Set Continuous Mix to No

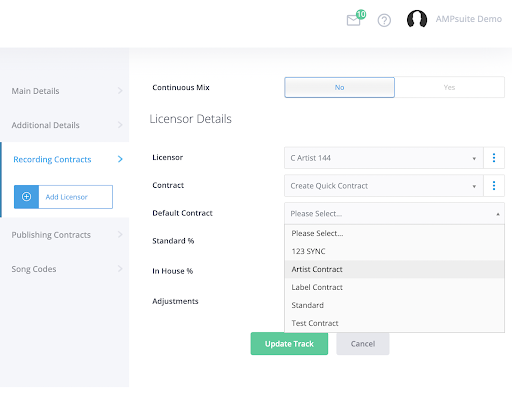(x=339, y=87)
